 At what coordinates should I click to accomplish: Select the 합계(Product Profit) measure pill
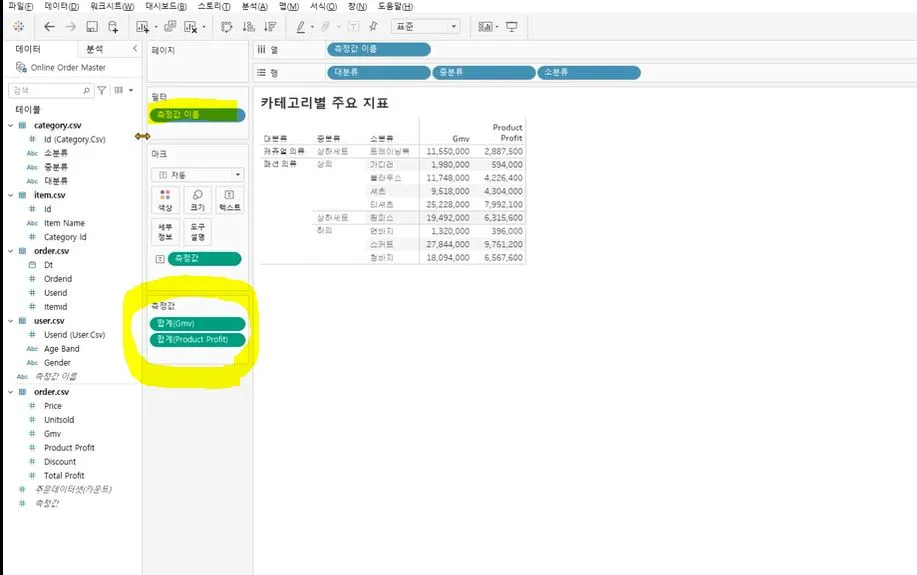(x=198, y=339)
